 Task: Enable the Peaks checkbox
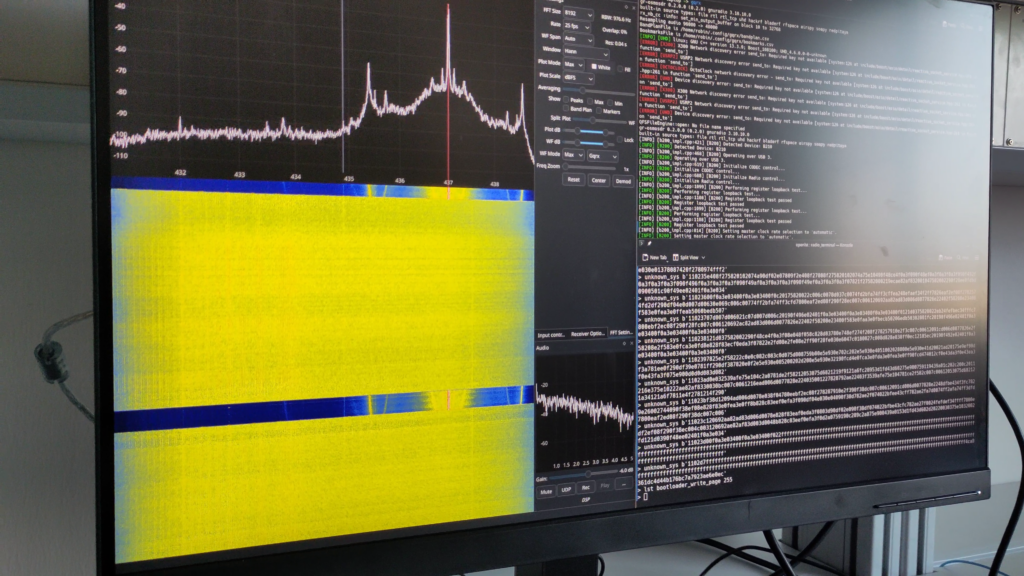click(566, 99)
